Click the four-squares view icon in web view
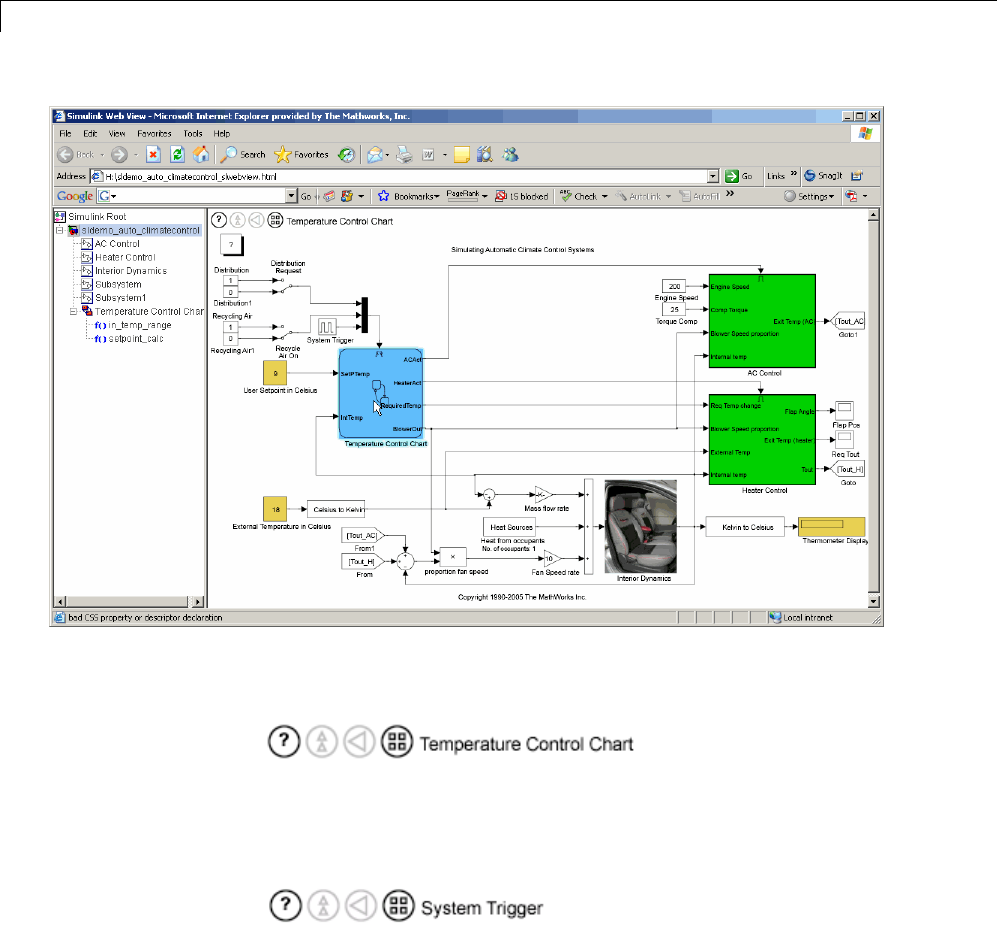The image size is (997, 931). [275, 220]
